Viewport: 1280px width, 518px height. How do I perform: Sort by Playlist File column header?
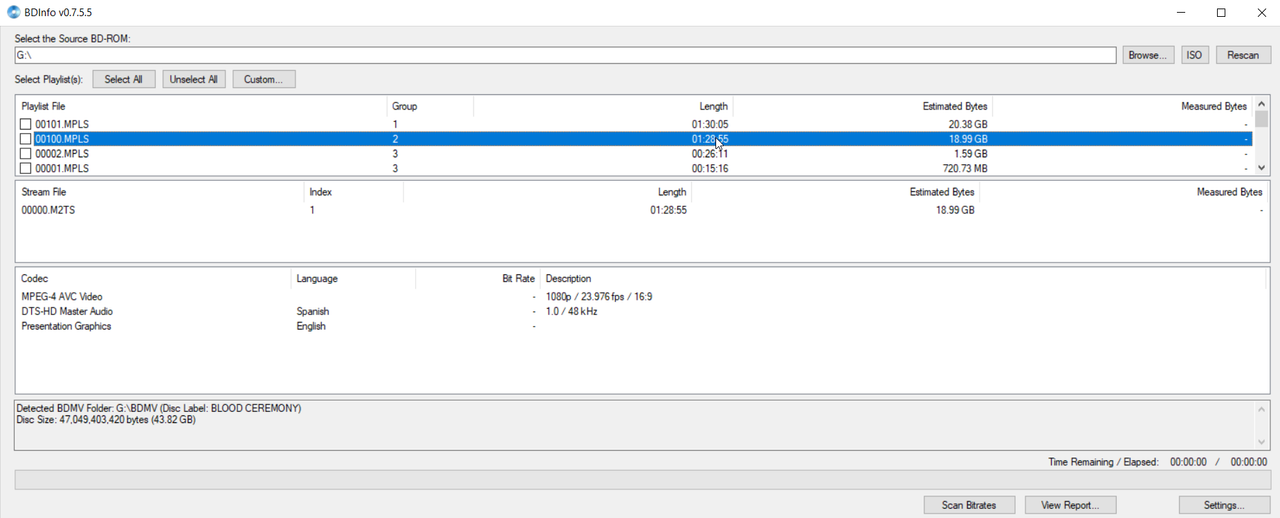201,106
